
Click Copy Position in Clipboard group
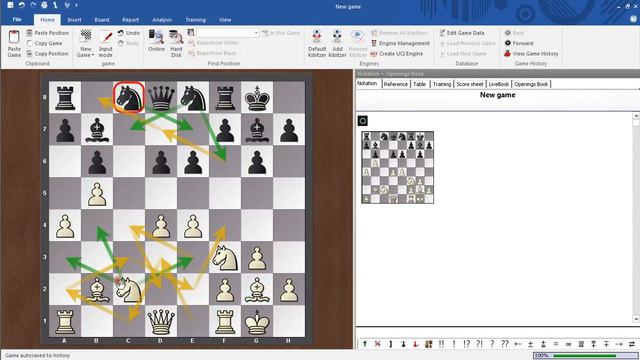click(47, 53)
